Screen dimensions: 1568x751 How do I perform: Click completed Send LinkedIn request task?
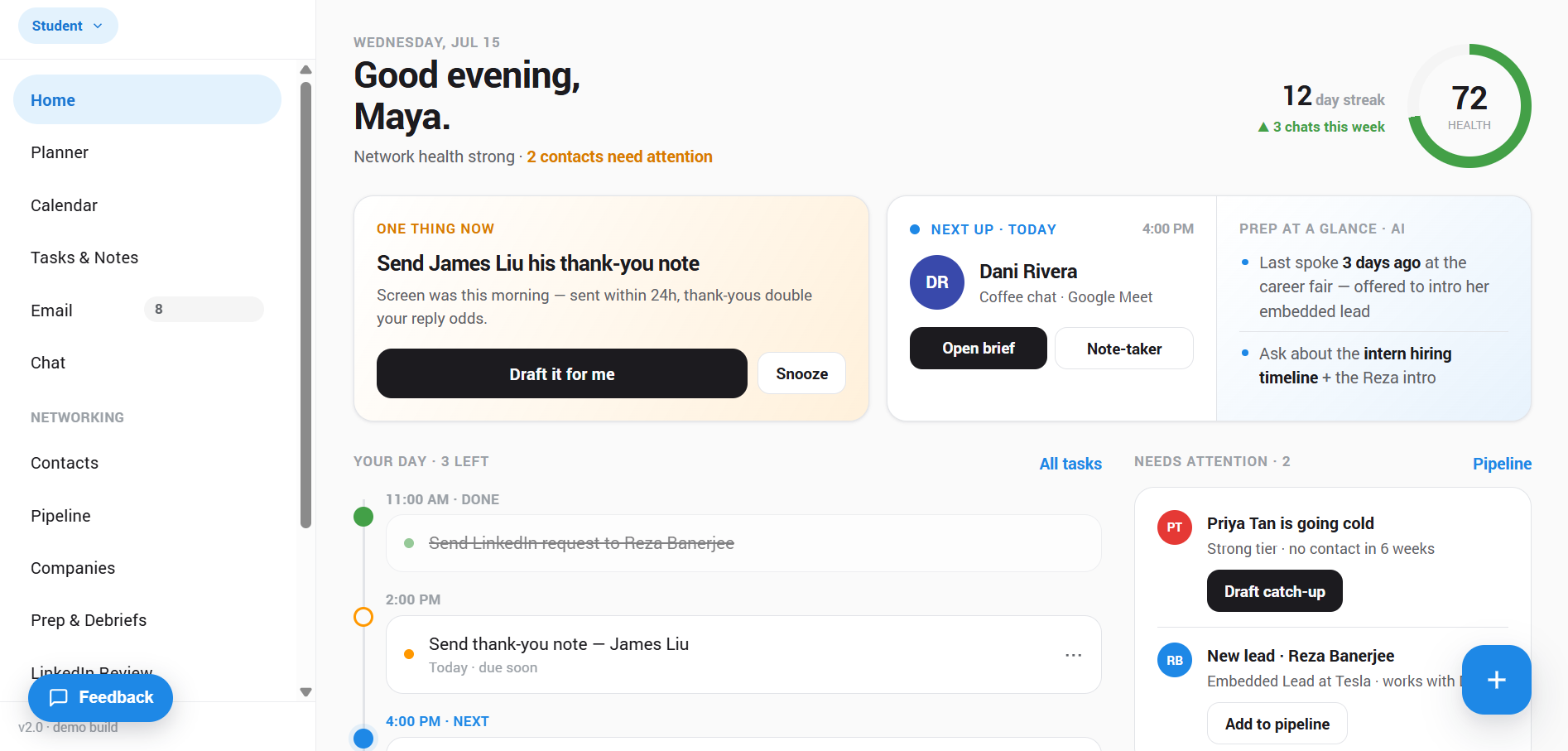click(x=743, y=543)
